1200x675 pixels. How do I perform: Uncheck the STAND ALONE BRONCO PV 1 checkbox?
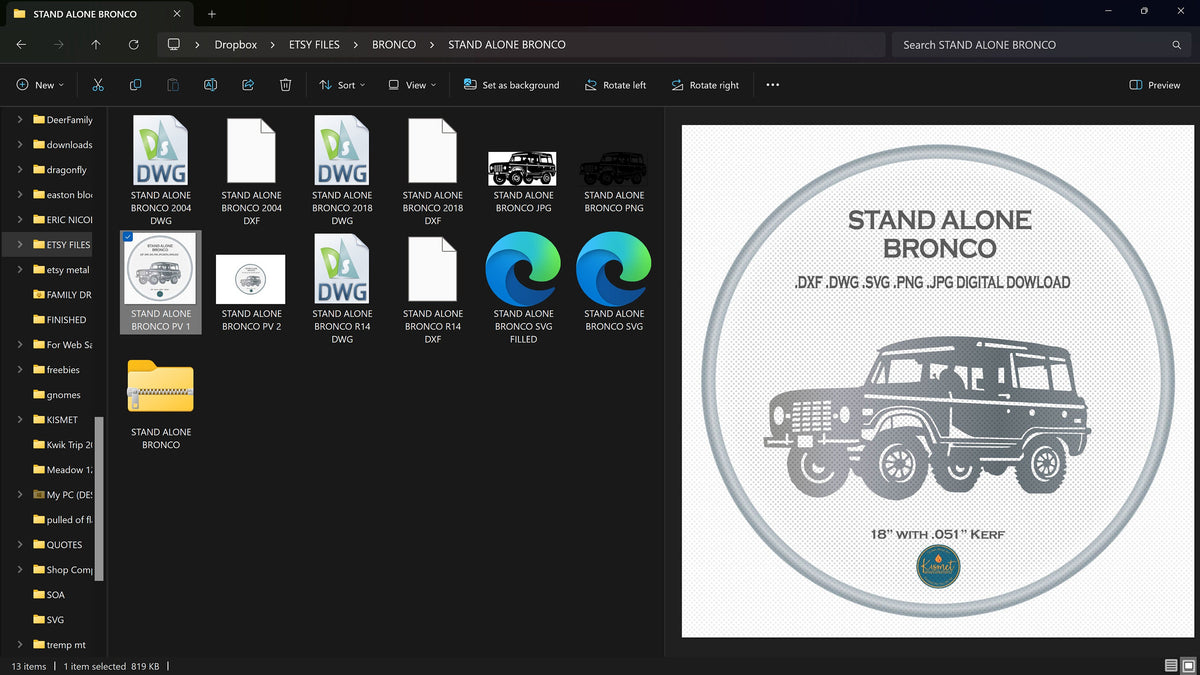point(128,237)
